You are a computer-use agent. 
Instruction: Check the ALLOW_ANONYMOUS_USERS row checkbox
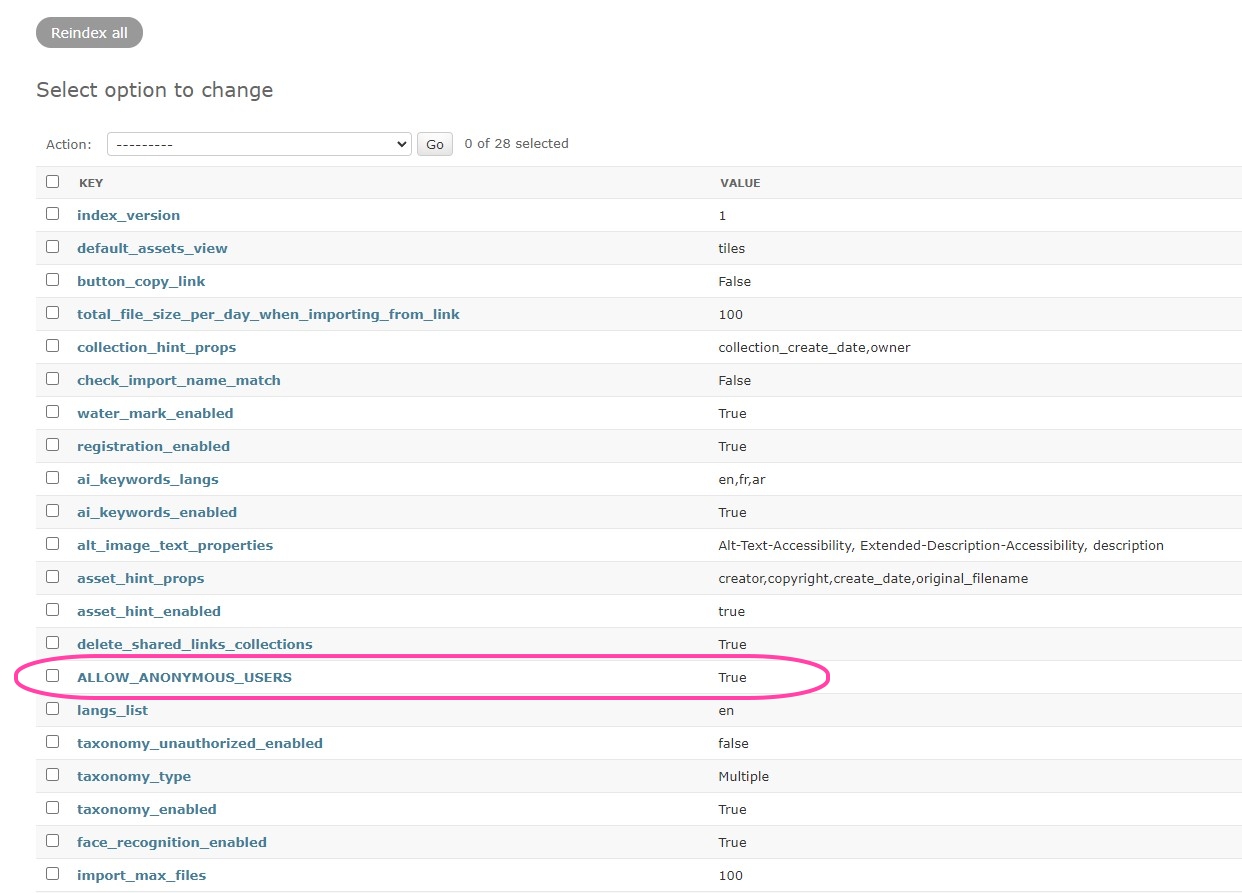coord(53,676)
